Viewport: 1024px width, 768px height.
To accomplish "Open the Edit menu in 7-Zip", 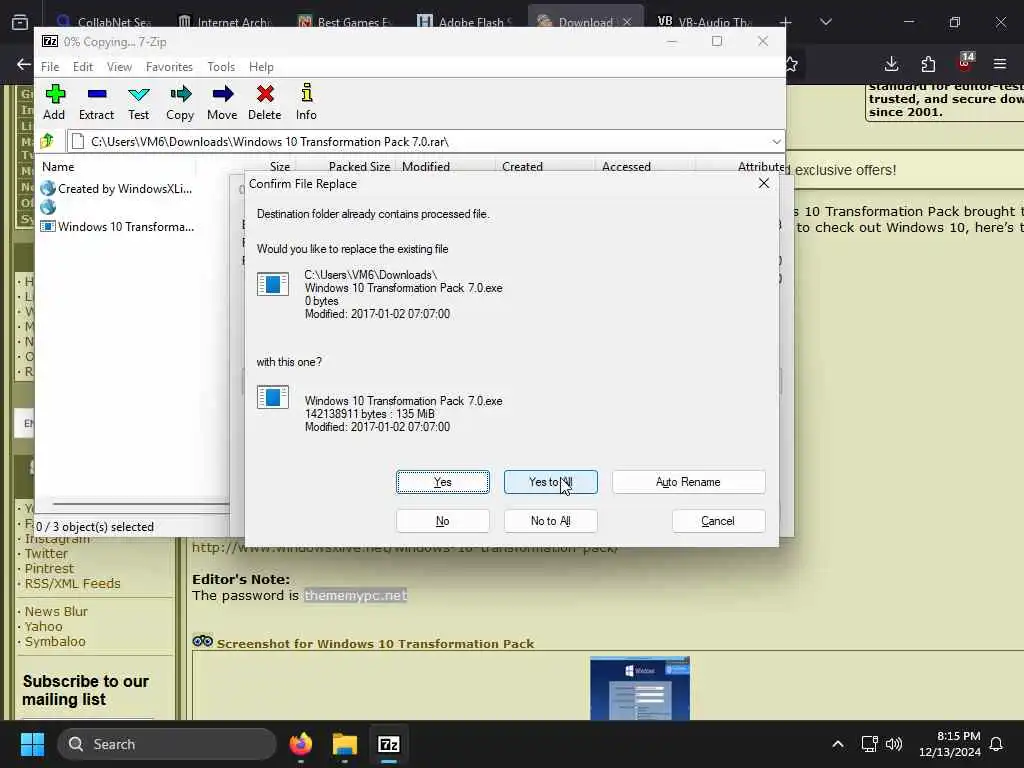I will [x=83, y=67].
